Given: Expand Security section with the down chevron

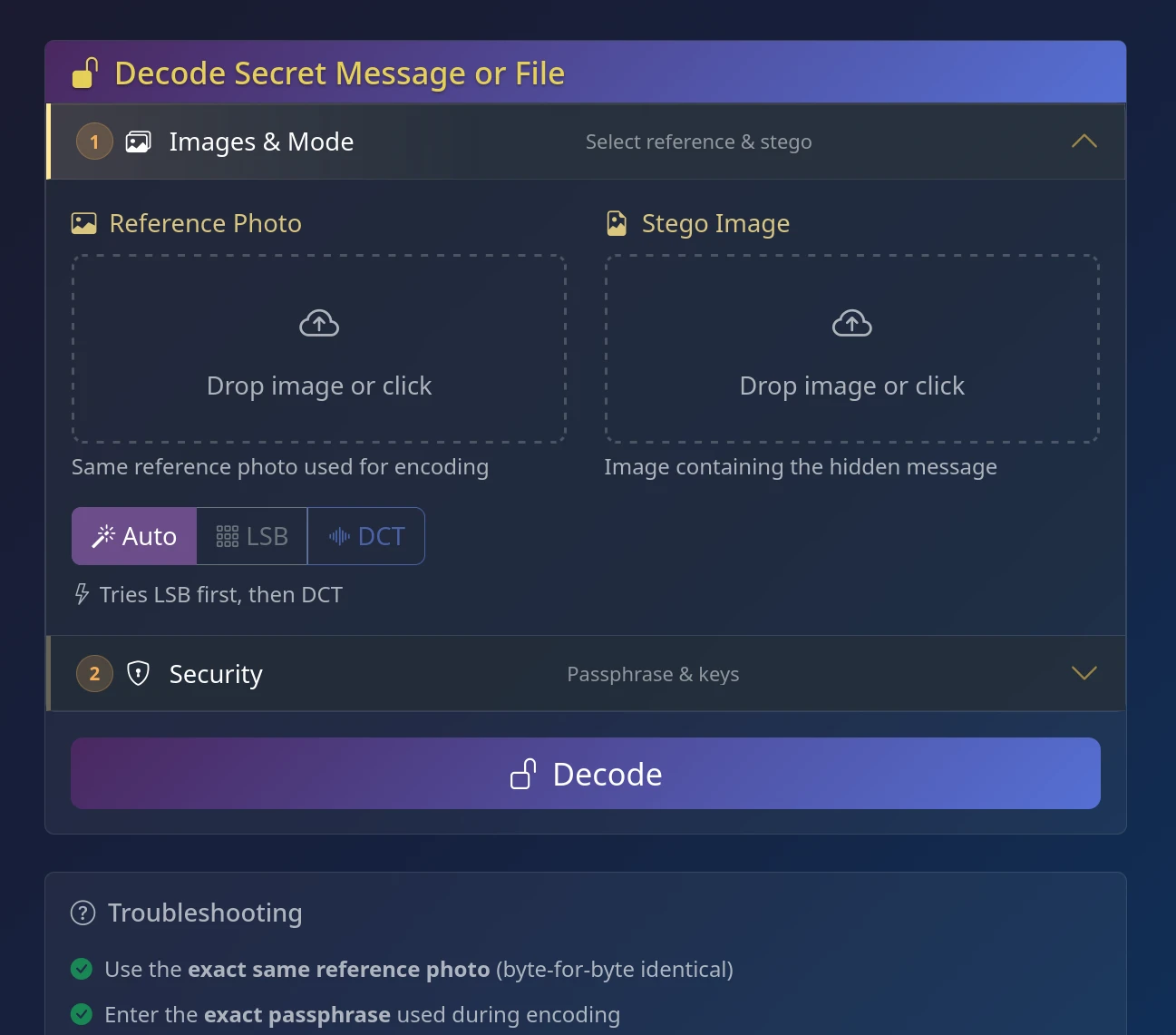Looking at the screenshot, I should click(1084, 673).
